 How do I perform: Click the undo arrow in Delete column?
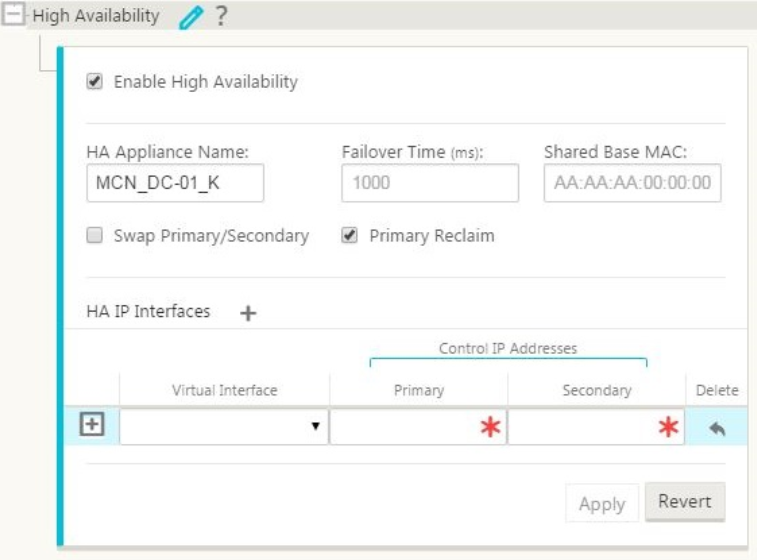[x=717, y=428]
